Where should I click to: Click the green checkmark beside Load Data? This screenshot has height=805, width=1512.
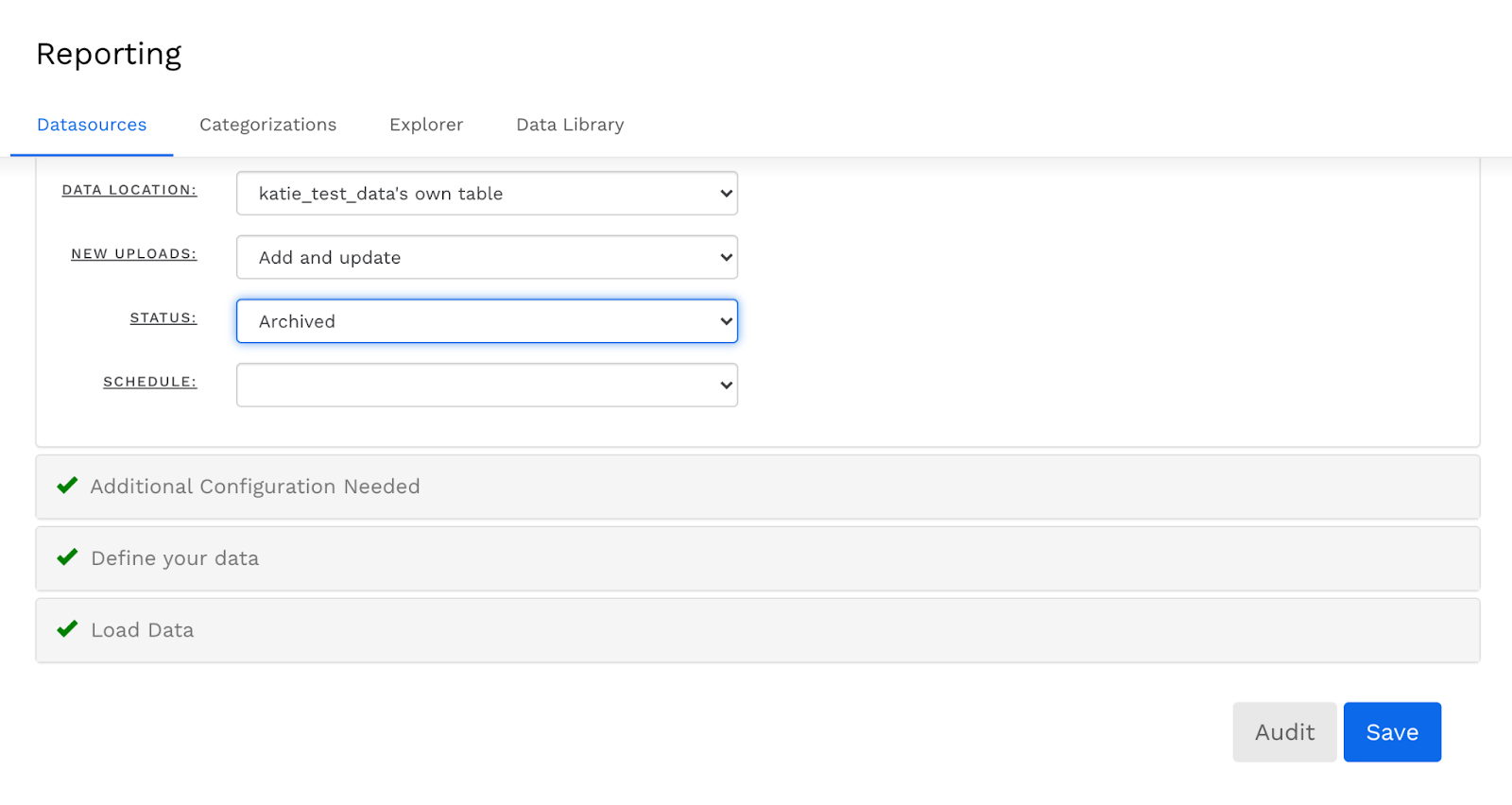(67, 629)
